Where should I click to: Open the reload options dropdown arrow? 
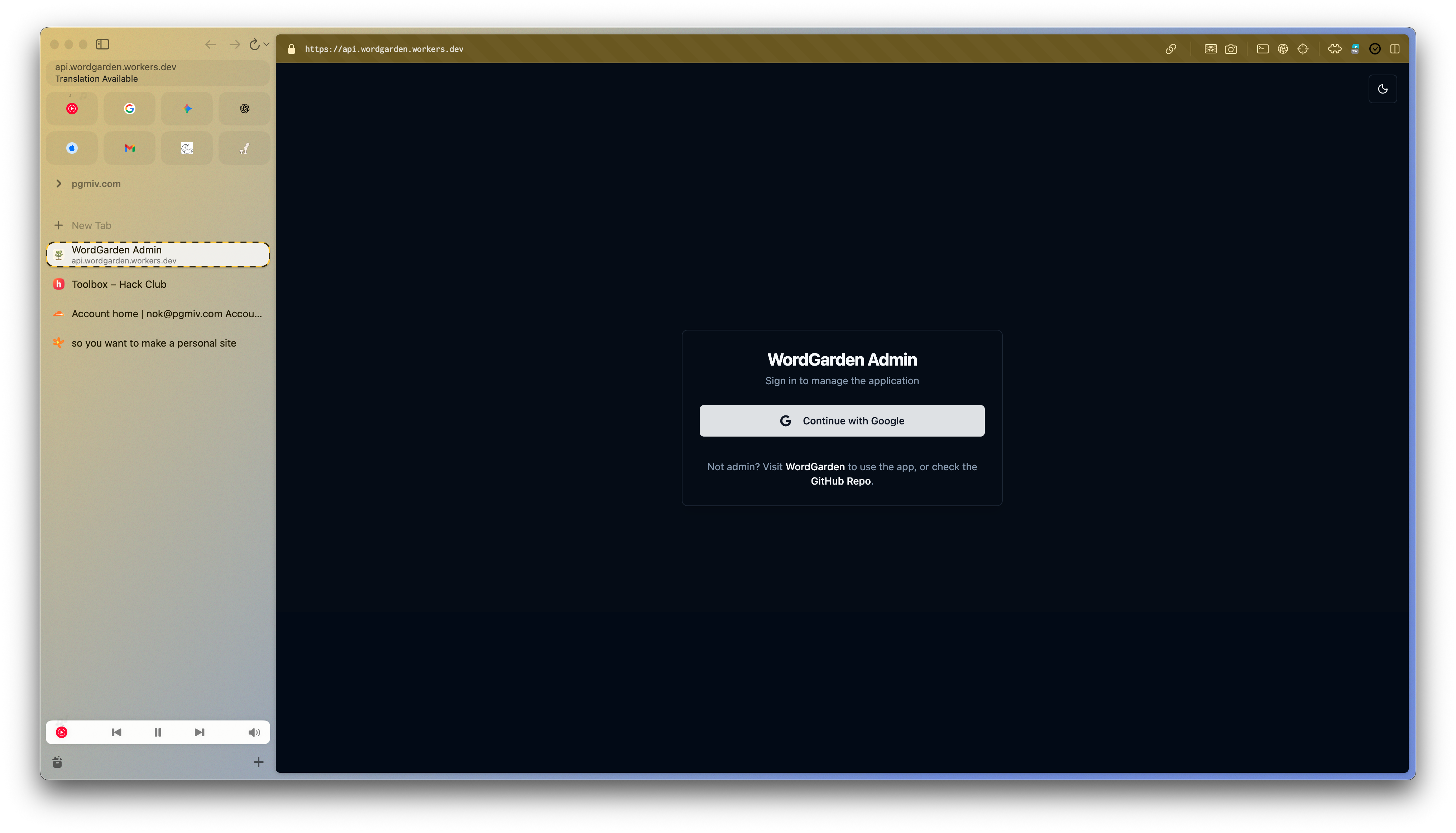267,44
